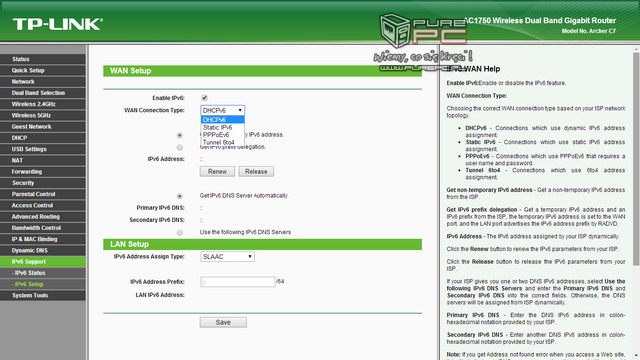Open Access Control settings
The width and height of the screenshot is (640, 360).
[43, 205]
